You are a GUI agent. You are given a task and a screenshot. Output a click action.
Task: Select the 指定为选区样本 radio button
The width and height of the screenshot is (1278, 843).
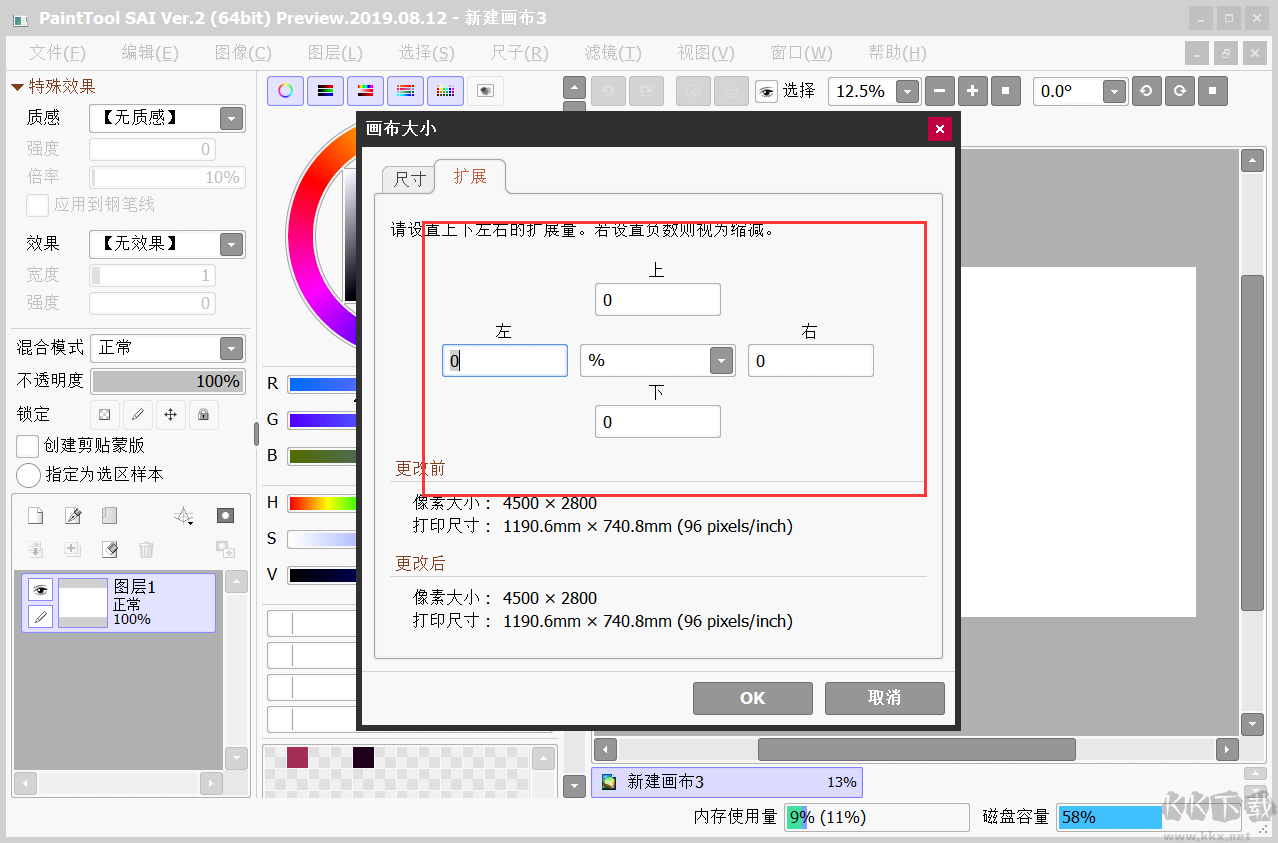coord(28,475)
